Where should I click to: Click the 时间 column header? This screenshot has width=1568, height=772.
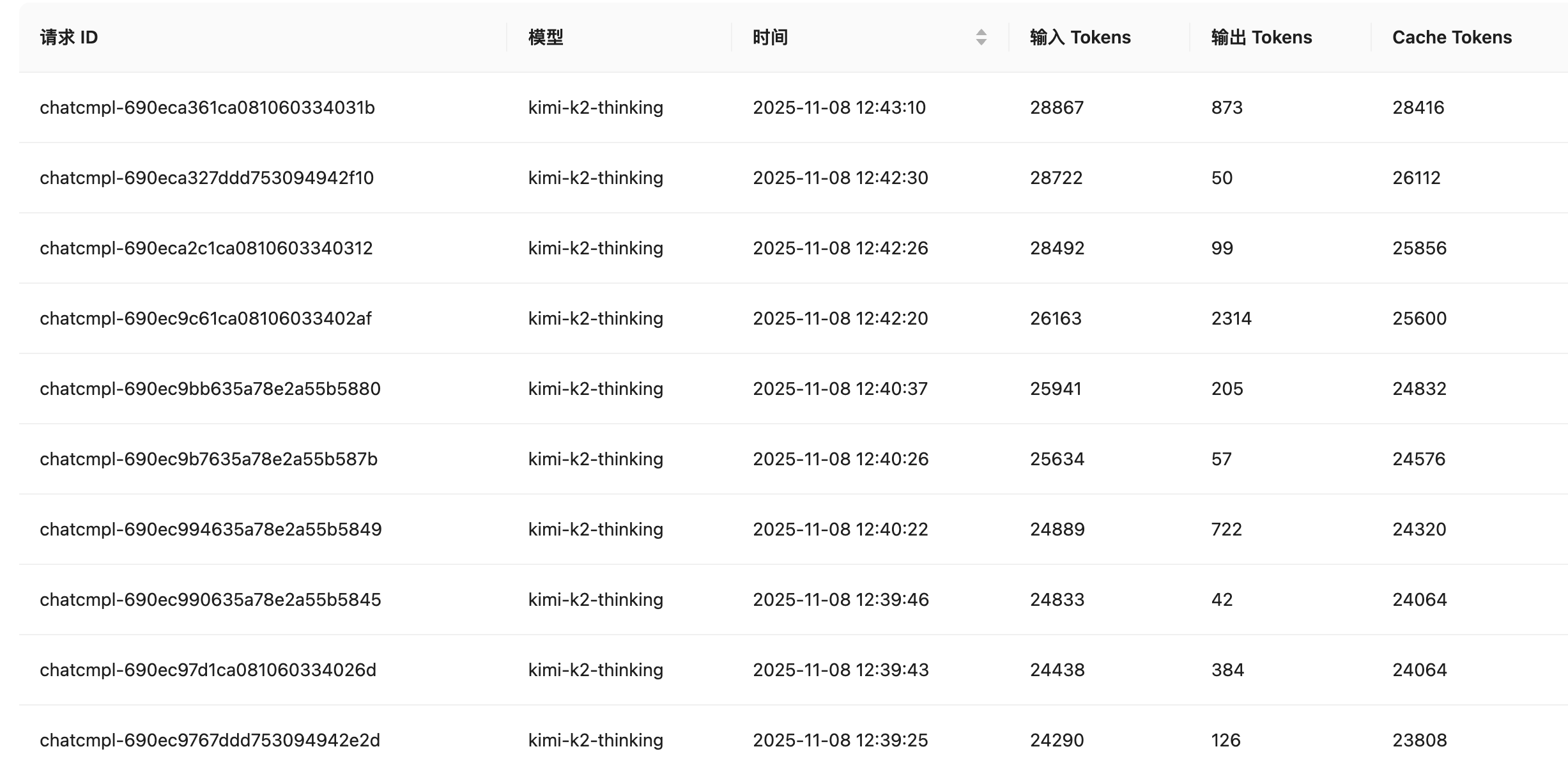(x=770, y=37)
